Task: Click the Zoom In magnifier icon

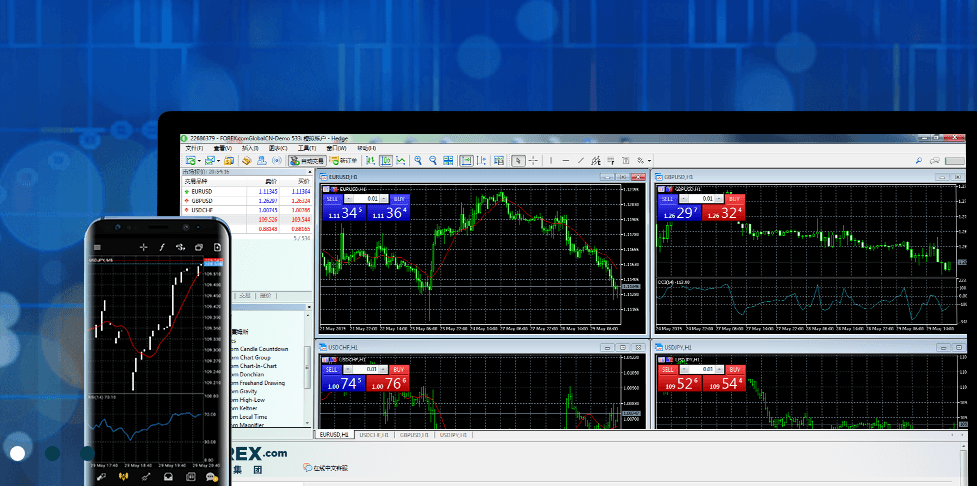Action: [x=418, y=161]
